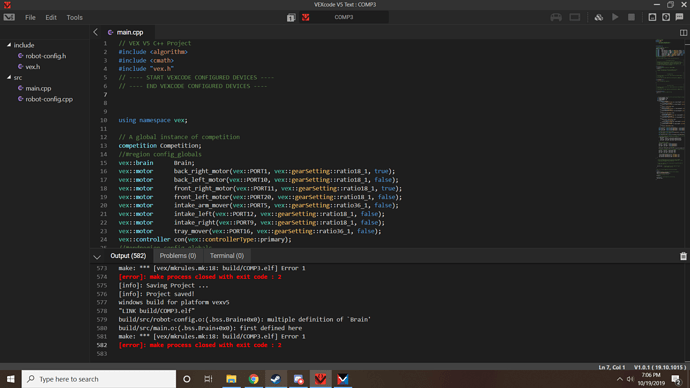Open the feedback chat icon
This screenshot has width=690, height=388.
pyautogui.click(x=679, y=17)
